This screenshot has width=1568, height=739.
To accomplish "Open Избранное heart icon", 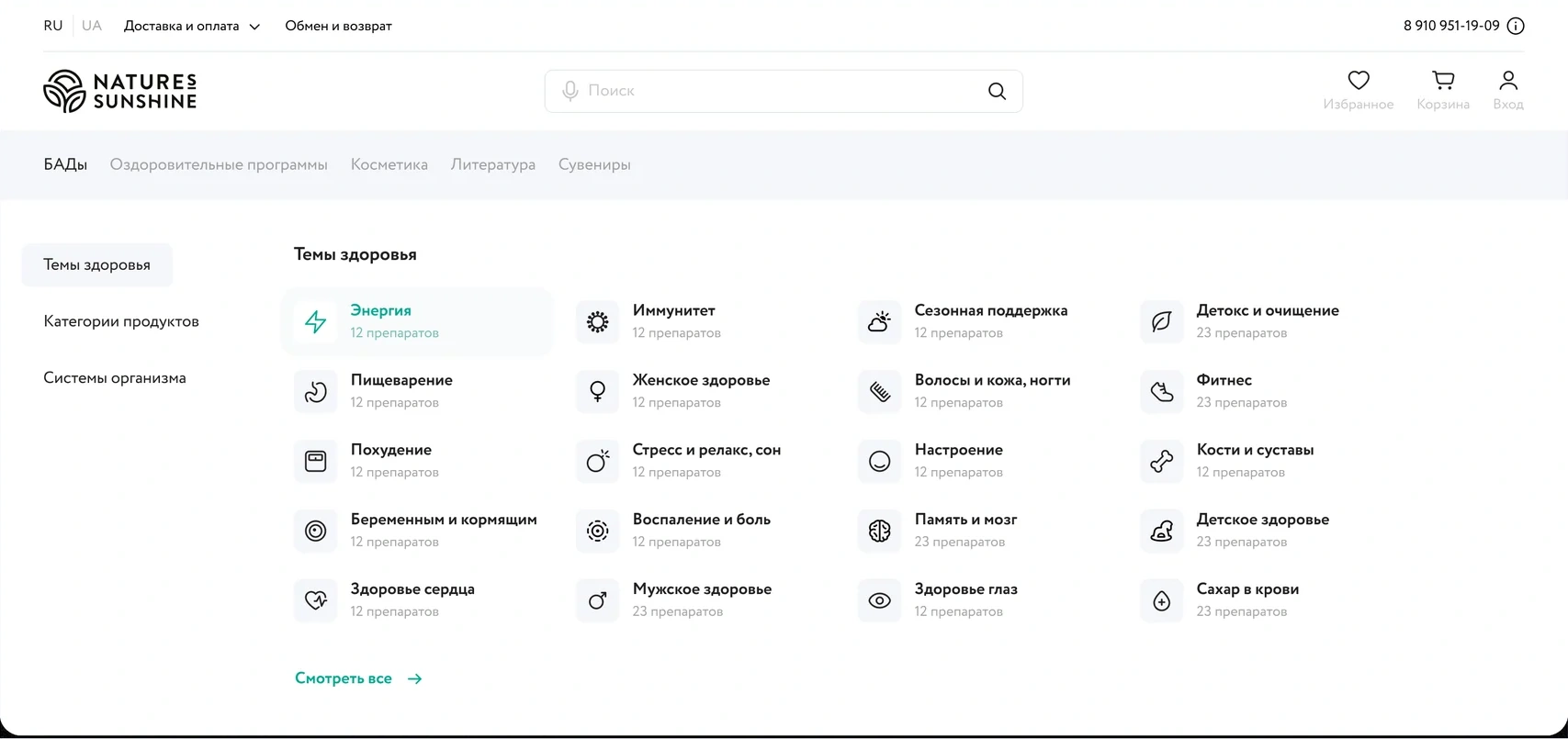I will tap(1359, 81).
